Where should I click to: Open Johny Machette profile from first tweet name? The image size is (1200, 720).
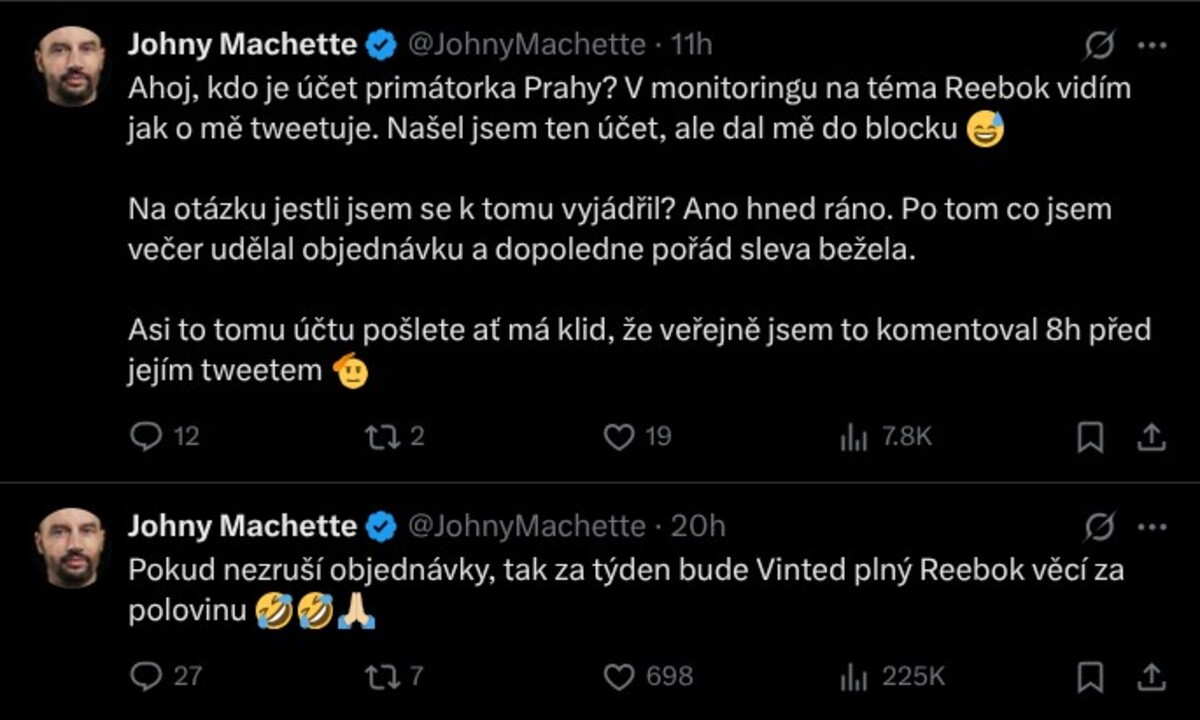coord(242,45)
